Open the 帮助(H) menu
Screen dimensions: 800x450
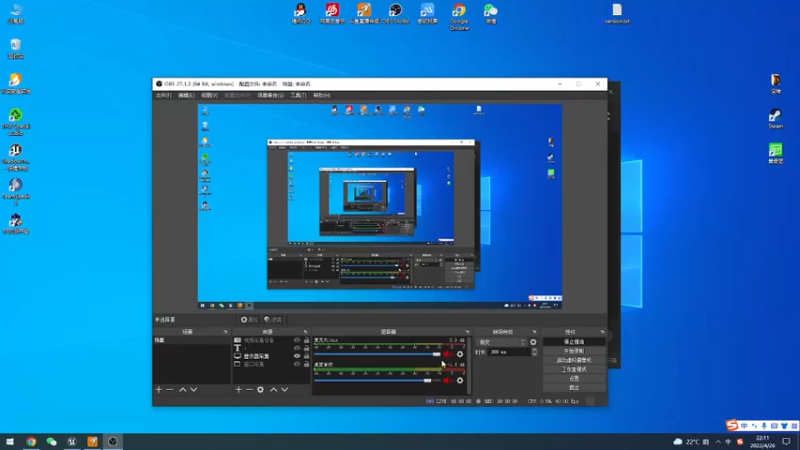pyautogui.click(x=321, y=95)
